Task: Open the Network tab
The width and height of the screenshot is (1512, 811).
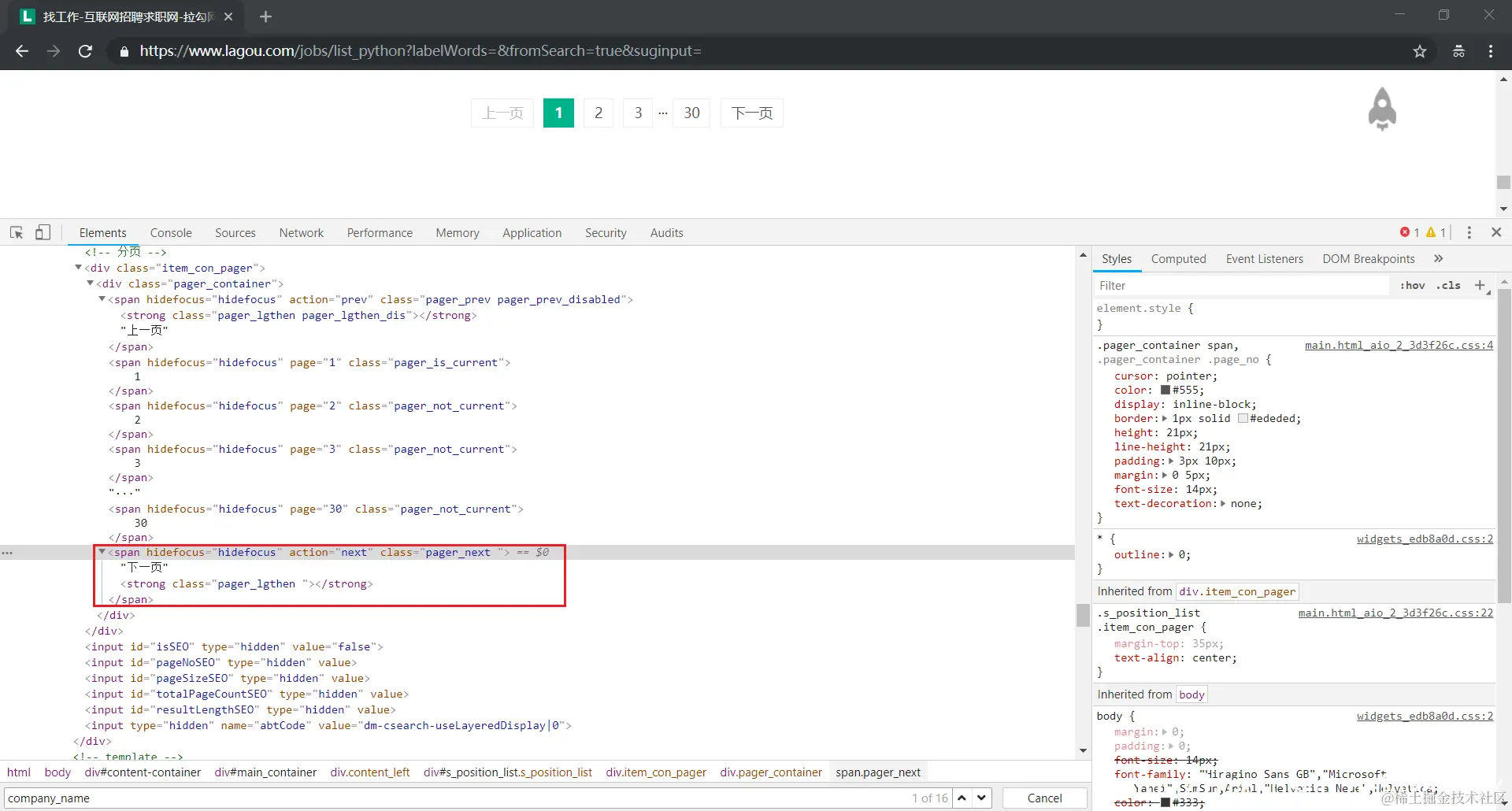Action: pyautogui.click(x=302, y=232)
